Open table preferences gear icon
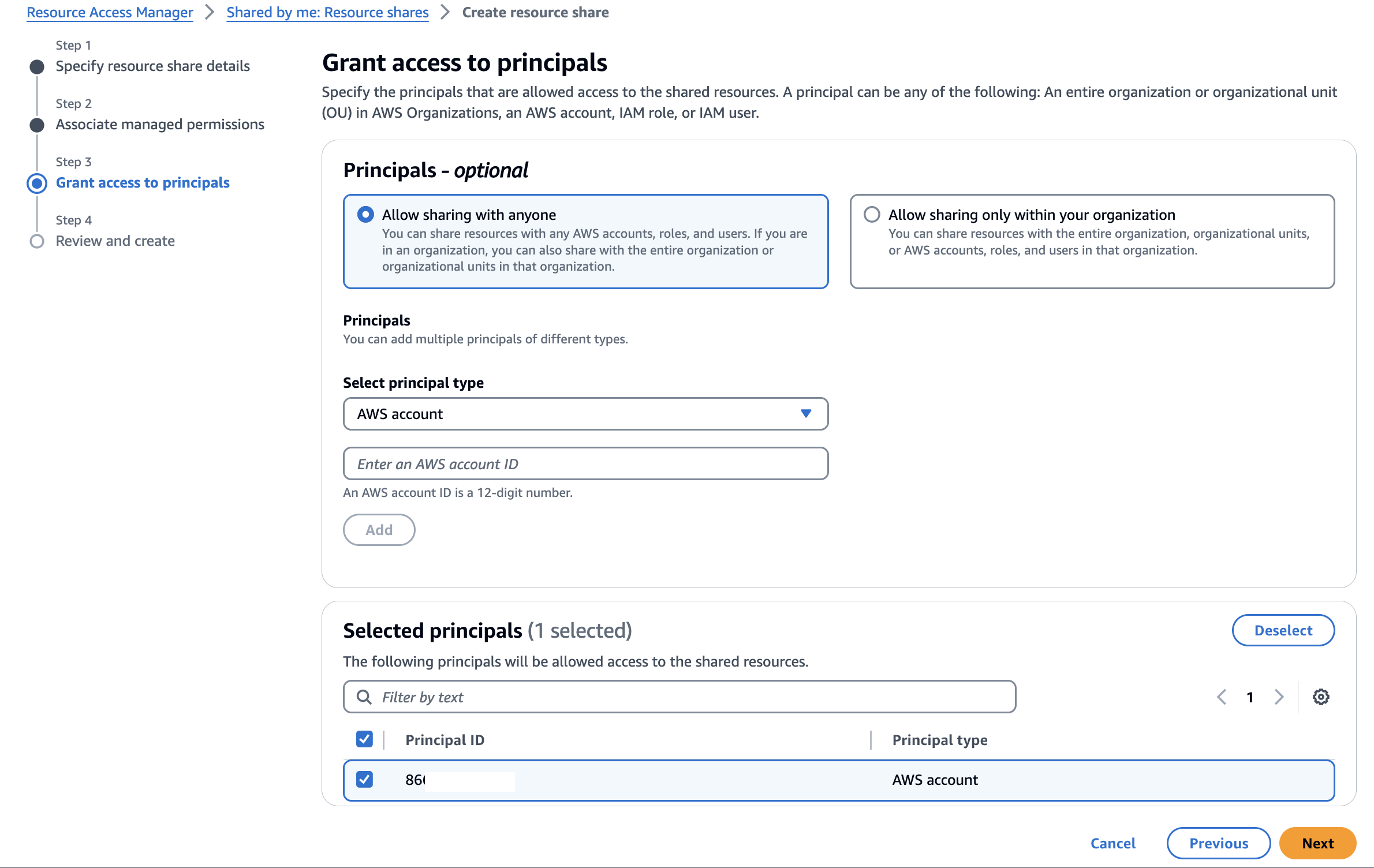 pyautogui.click(x=1321, y=697)
